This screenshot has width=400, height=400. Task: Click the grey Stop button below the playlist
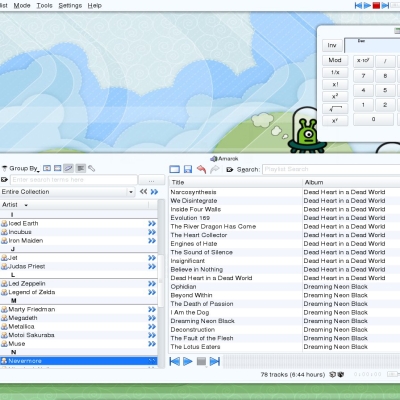pos(201,361)
